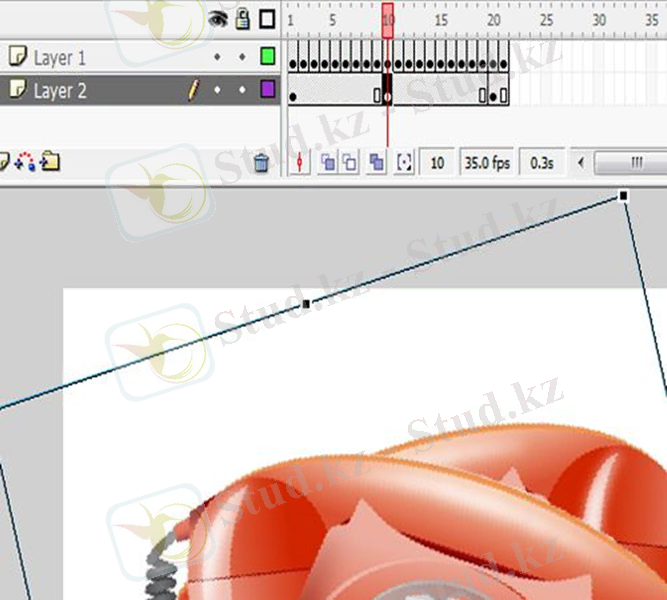Toggle lock dot for Layer 1
The width and height of the screenshot is (667, 600).
(242, 57)
